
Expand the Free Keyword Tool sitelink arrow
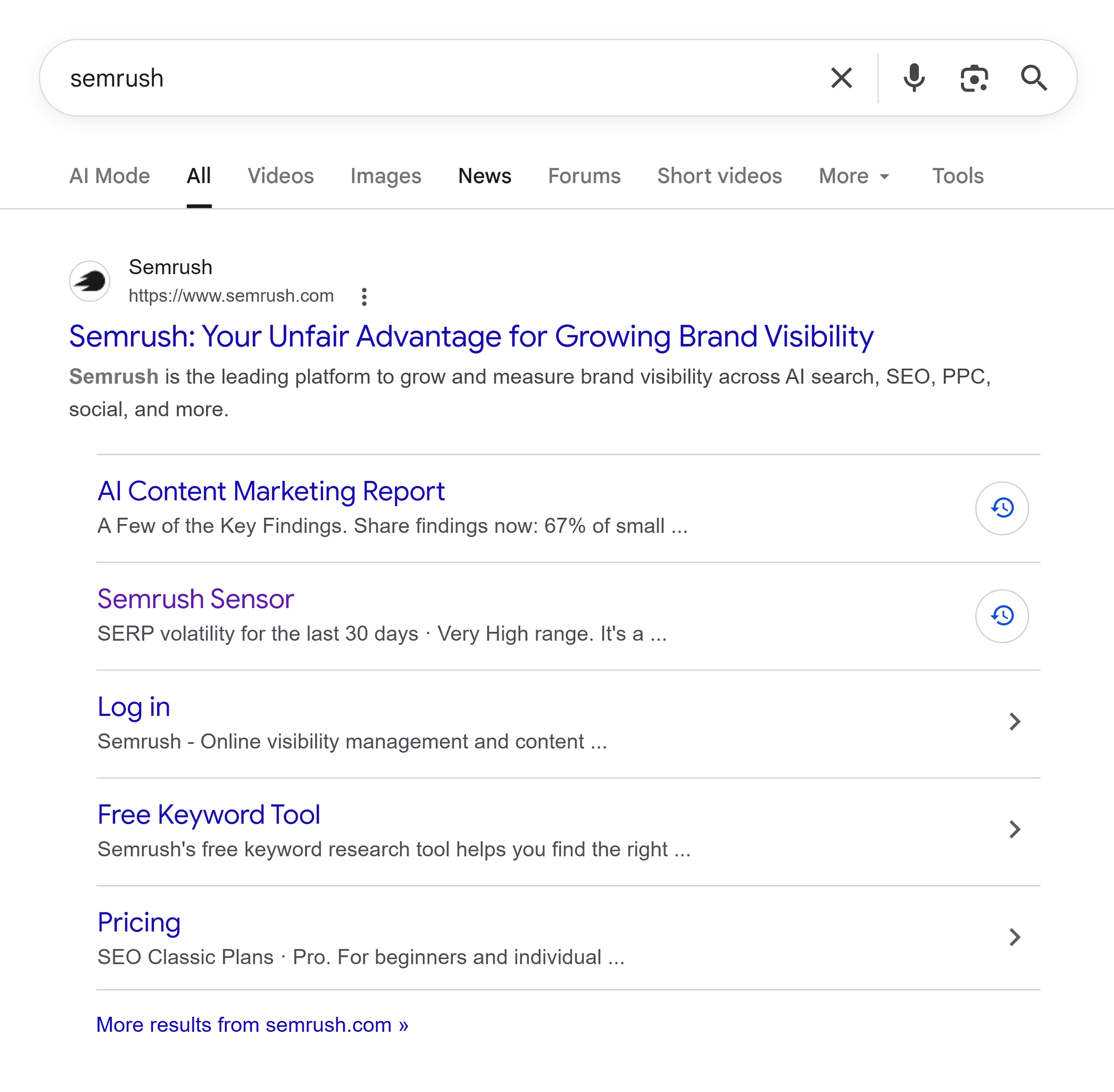[1015, 830]
